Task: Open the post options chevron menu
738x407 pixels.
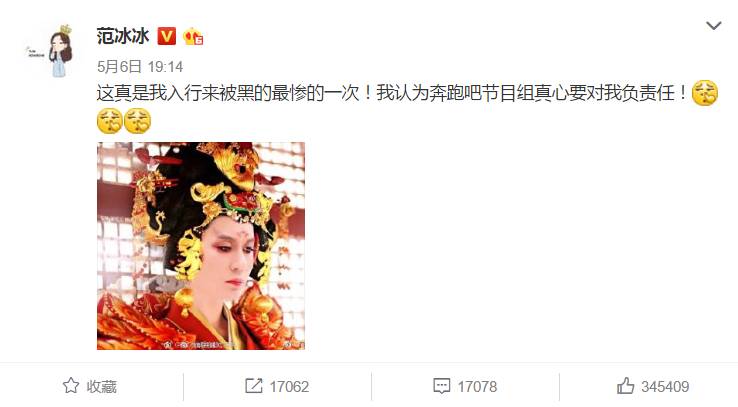Action: tap(714, 25)
